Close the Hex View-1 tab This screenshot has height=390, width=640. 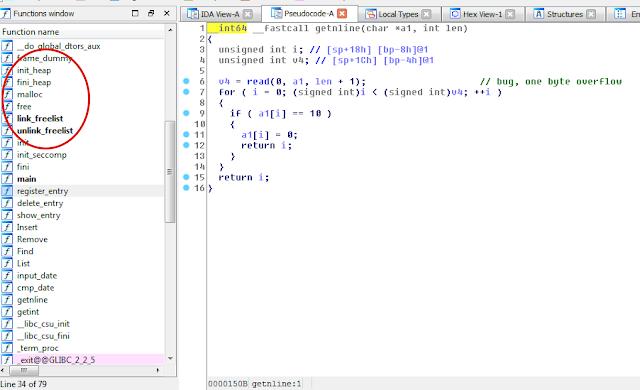[510, 14]
